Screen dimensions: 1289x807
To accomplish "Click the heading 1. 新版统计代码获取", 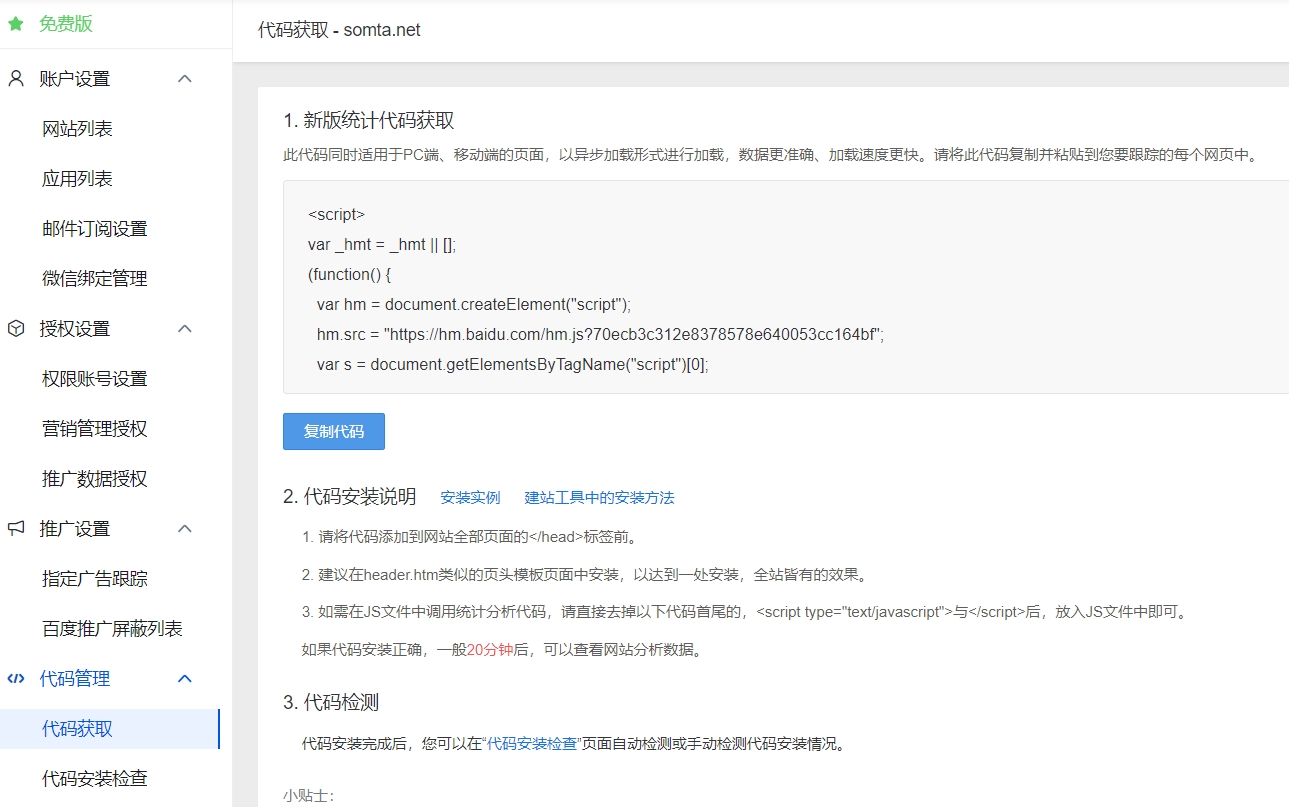I will [x=369, y=120].
